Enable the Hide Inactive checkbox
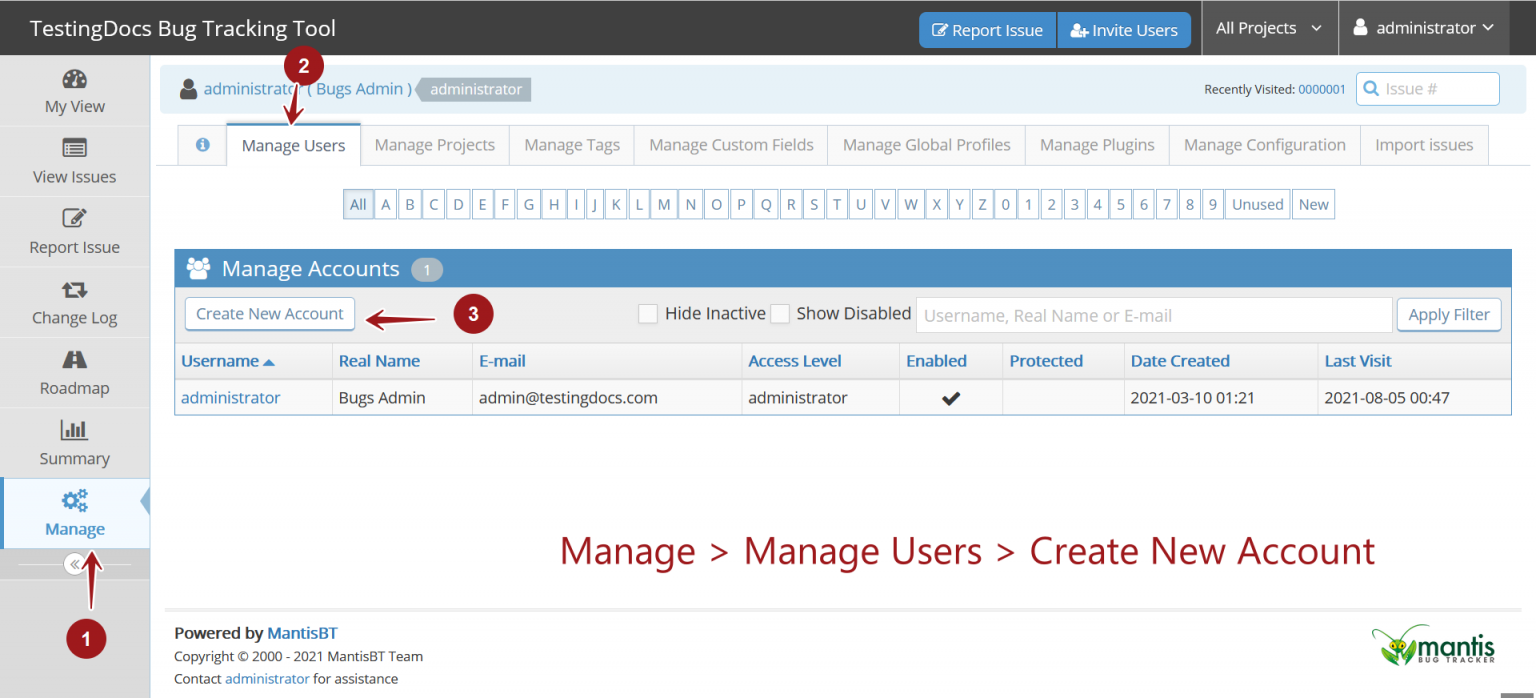 coord(648,314)
